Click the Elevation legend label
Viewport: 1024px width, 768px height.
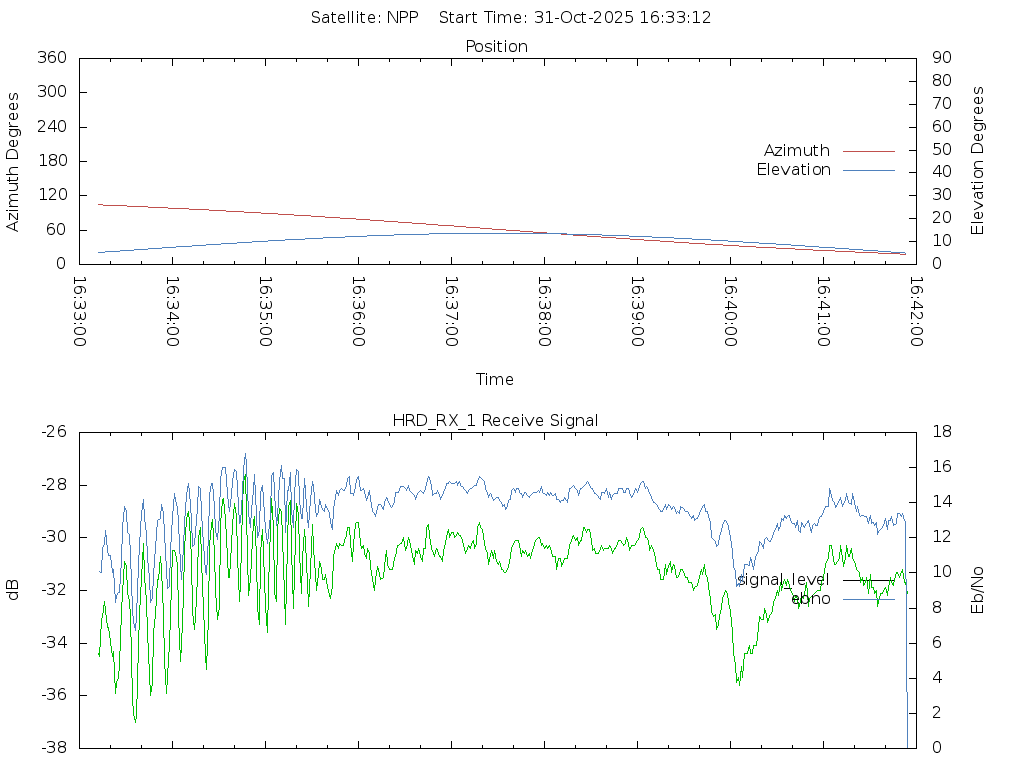click(x=793, y=170)
